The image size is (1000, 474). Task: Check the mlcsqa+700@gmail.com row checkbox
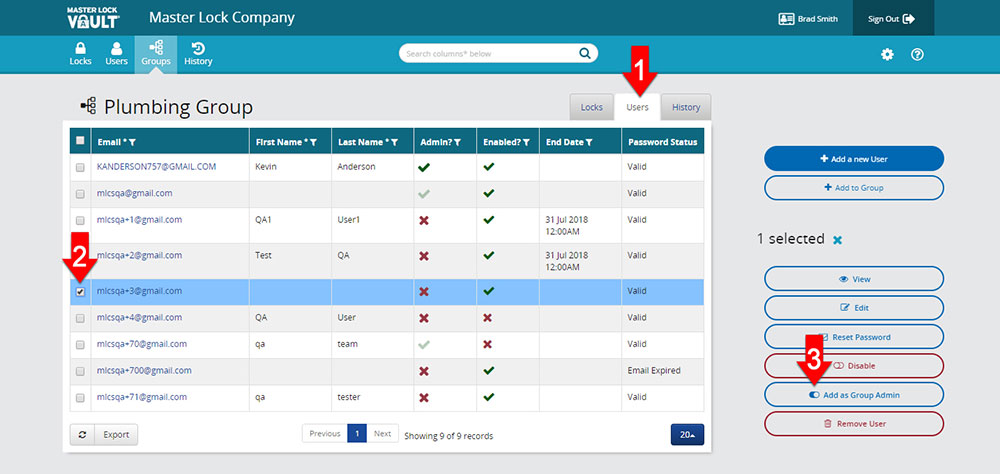pyautogui.click(x=80, y=371)
